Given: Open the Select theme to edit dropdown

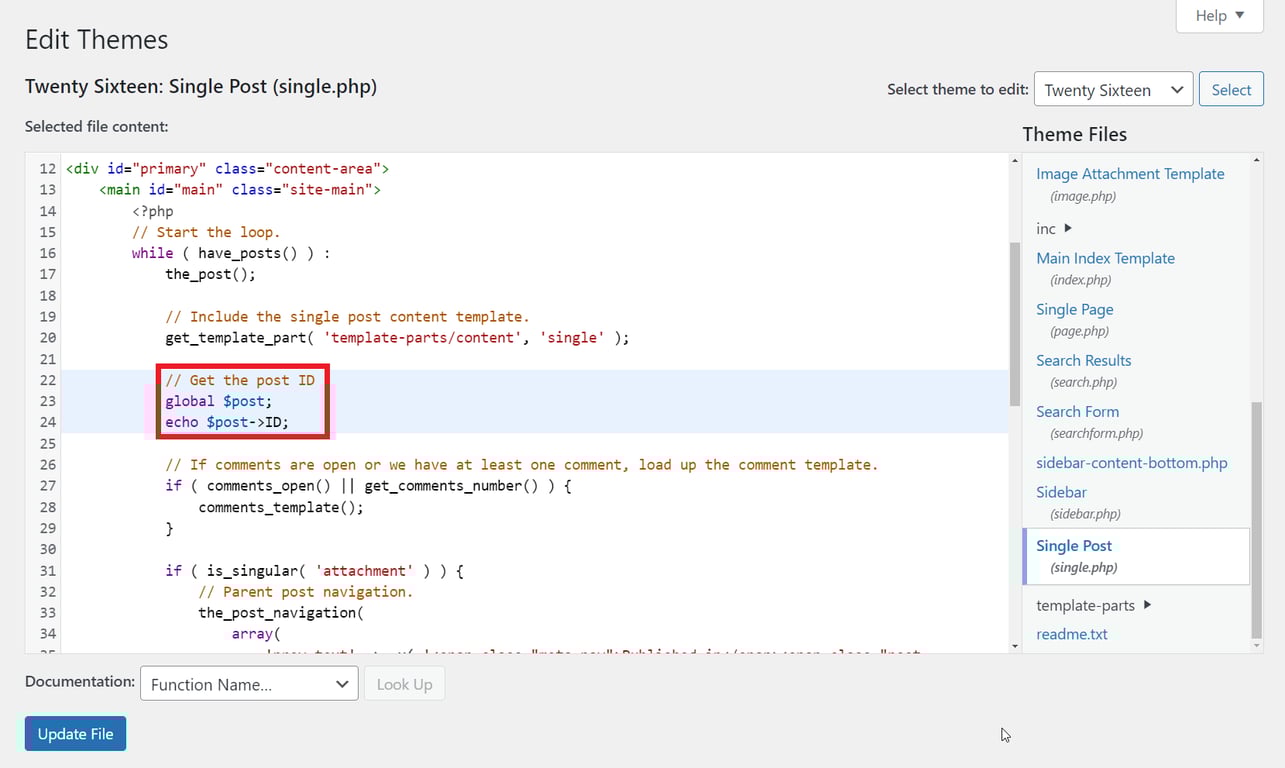Looking at the screenshot, I should 1112,89.
